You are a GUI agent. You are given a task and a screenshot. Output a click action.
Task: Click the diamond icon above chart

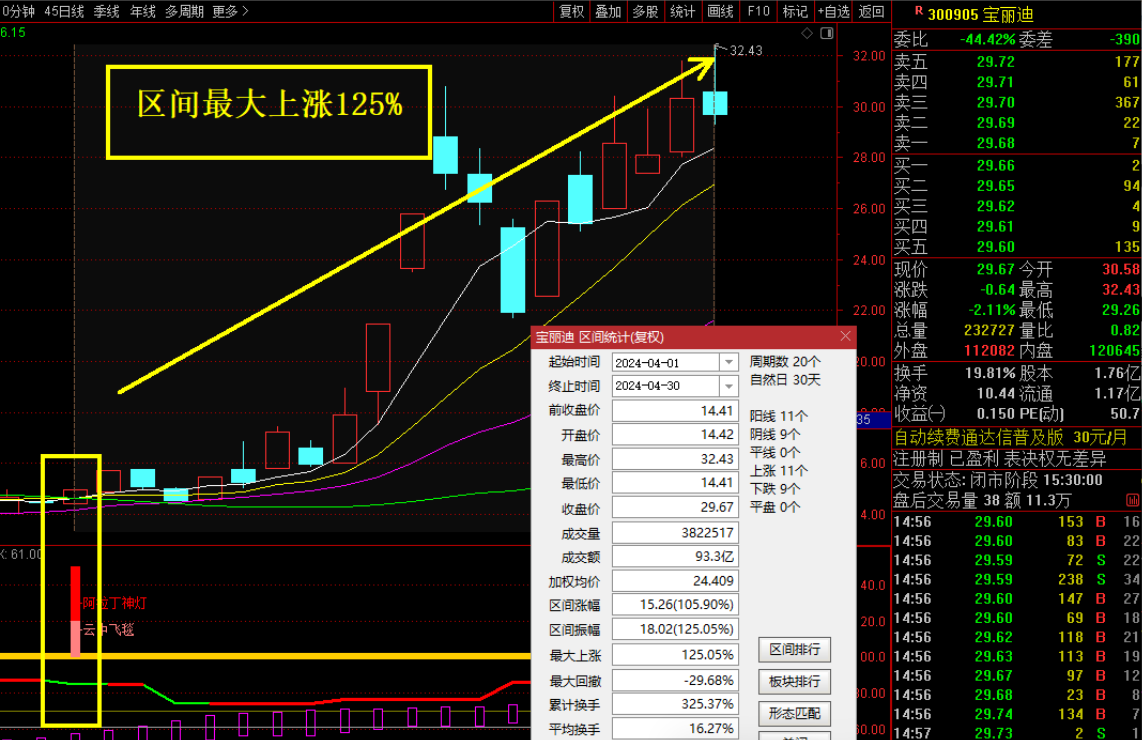807,34
